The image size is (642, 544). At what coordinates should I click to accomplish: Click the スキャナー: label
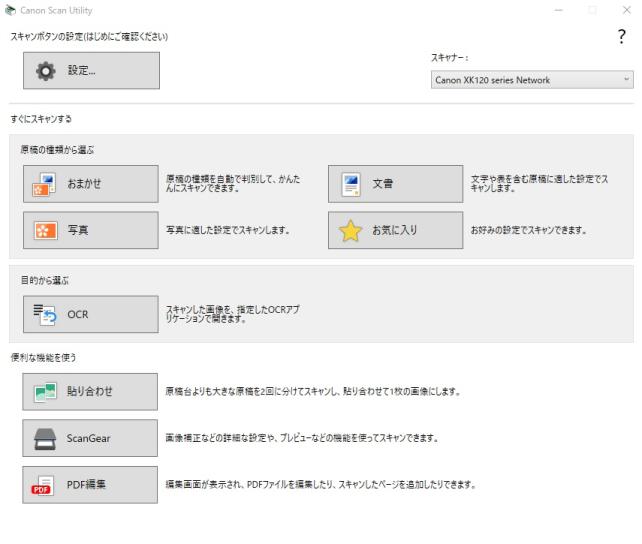[449, 58]
